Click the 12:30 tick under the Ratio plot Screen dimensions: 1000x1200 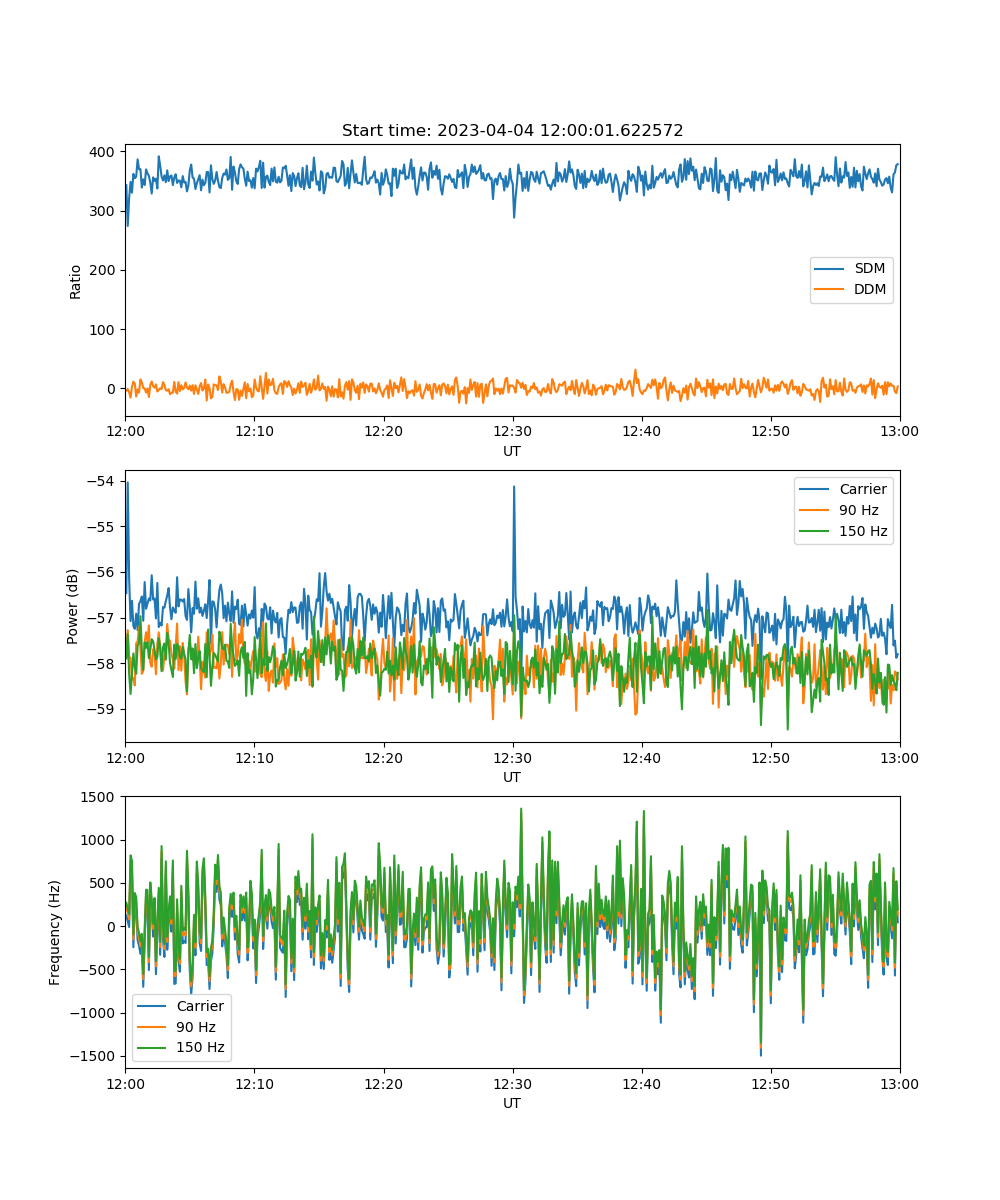[513, 431]
